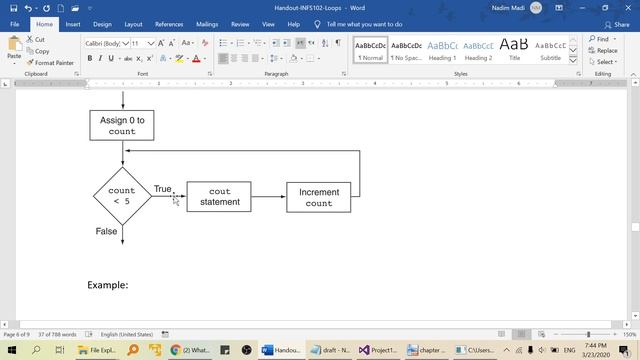
Task: Switch to the Design tab
Action: pos(102,24)
